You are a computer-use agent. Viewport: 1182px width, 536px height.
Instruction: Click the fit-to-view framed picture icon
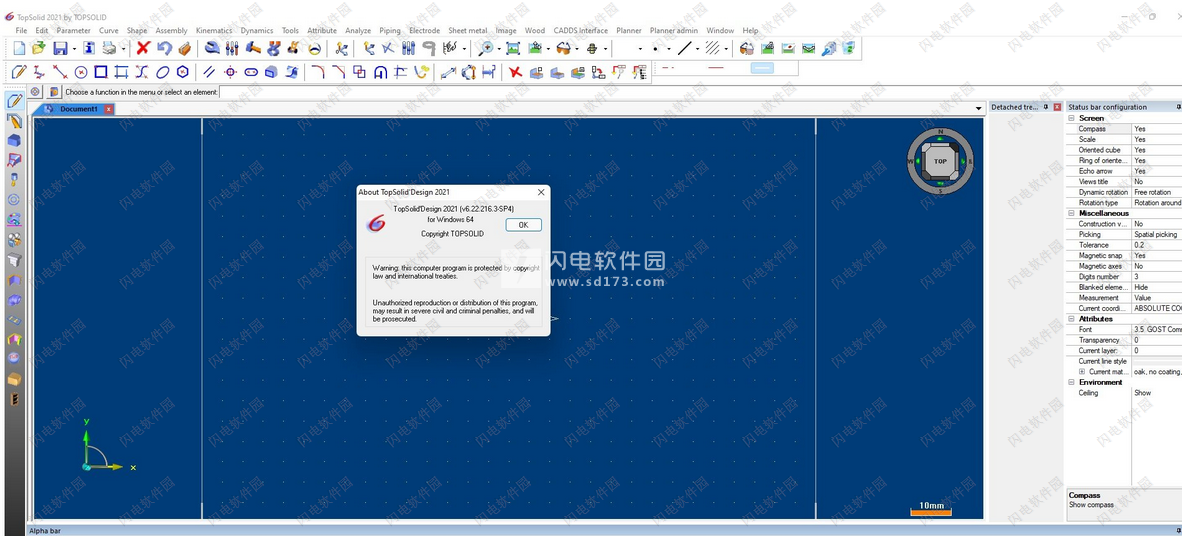click(513, 48)
